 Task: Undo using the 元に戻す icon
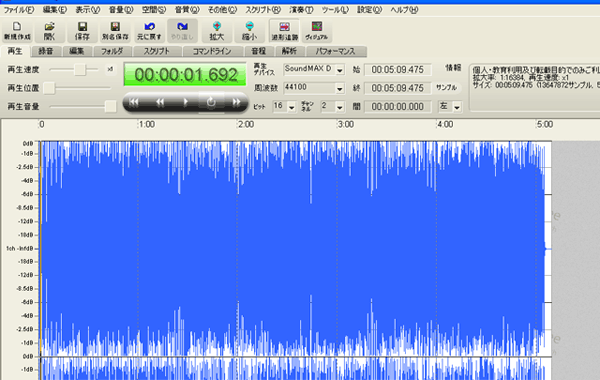(149, 31)
